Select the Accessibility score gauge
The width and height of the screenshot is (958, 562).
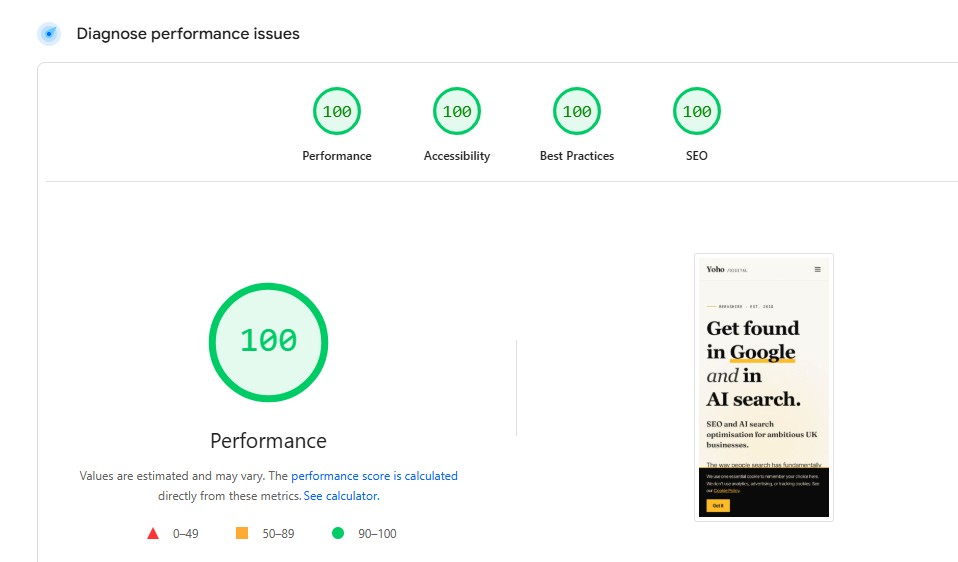coord(457,111)
